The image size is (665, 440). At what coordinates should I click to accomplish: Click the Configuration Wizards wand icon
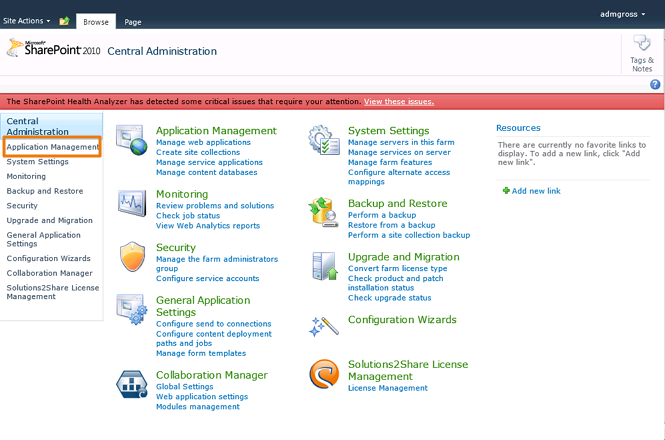[x=324, y=327]
